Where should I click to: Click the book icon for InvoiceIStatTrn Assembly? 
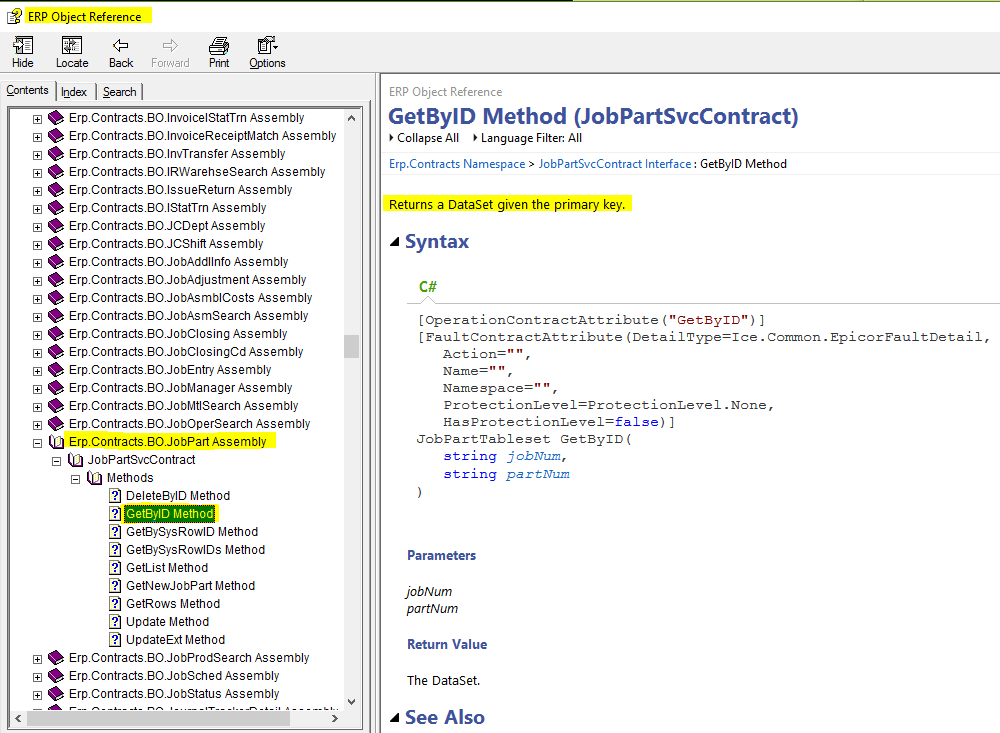click(x=56, y=118)
